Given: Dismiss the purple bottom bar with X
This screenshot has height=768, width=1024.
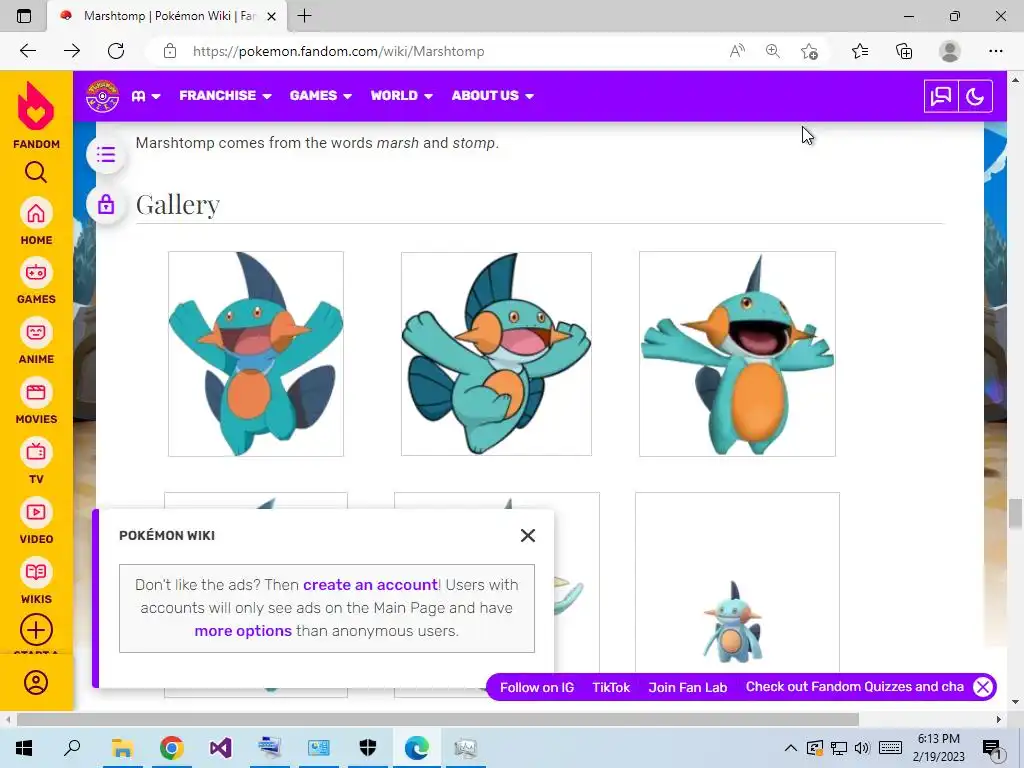Looking at the screenshot, I should coord(983,687).
